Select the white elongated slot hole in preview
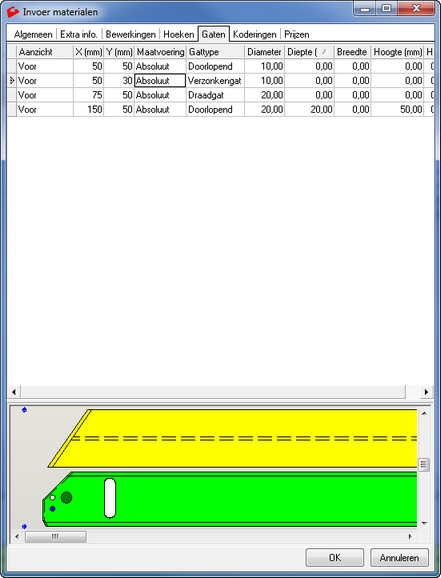 [x=110, y=498]
